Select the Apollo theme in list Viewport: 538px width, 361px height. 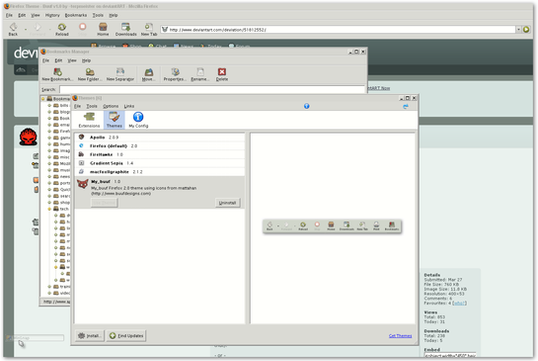[160, 137]
